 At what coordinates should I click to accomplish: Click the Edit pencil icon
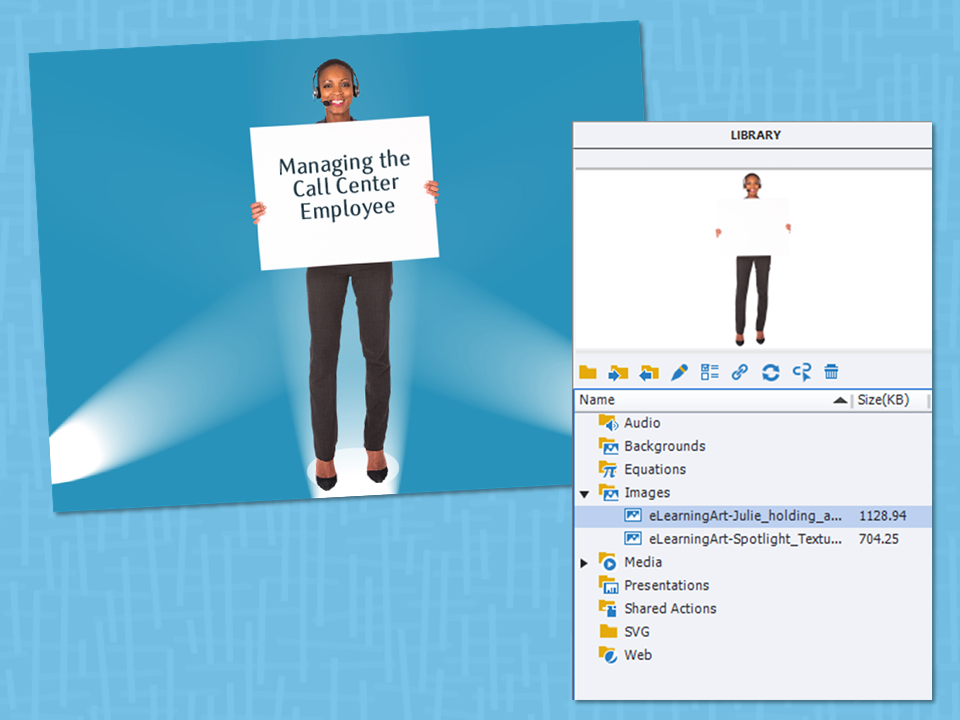679,372
